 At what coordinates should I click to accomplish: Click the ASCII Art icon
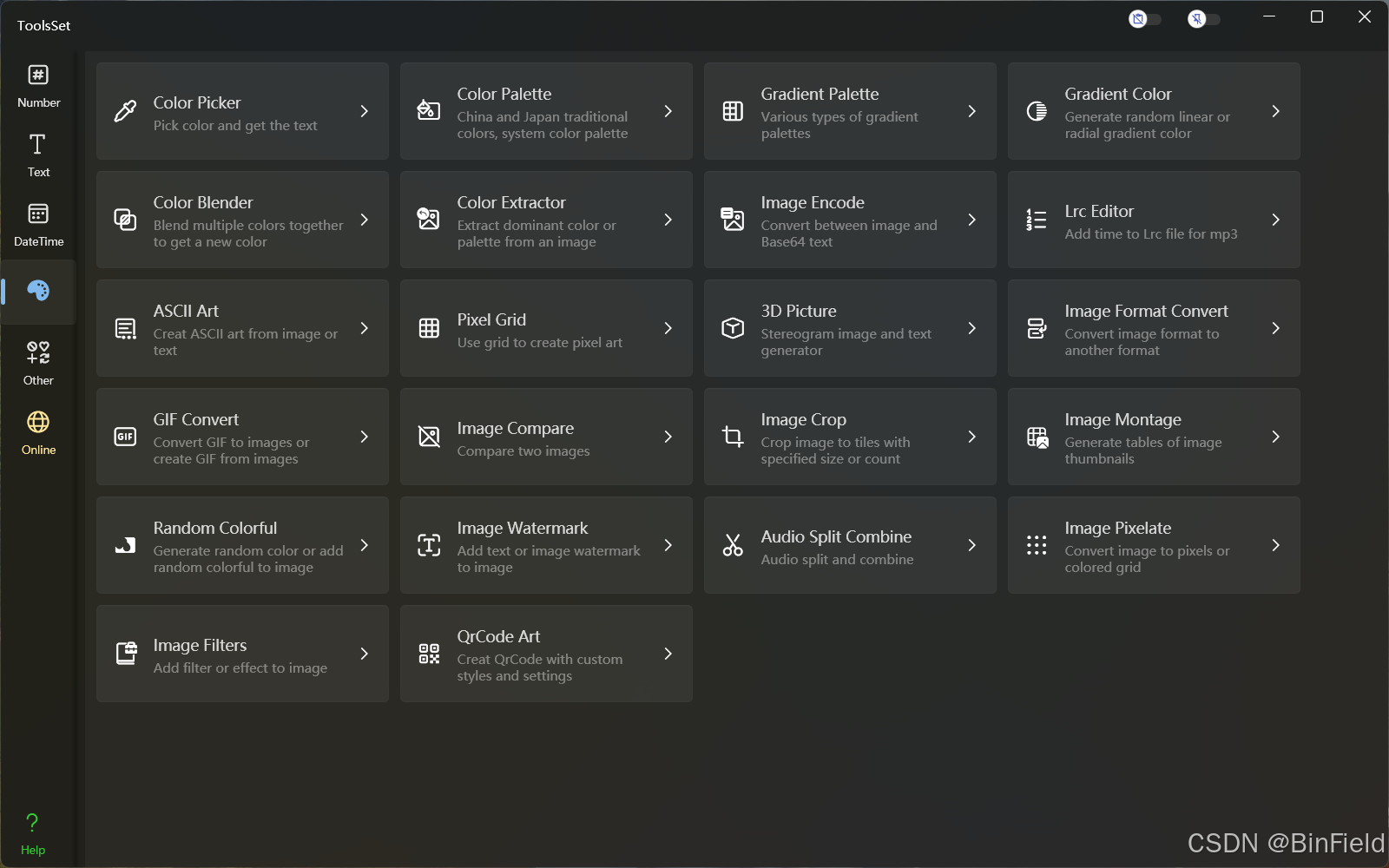pyautogui.click(x=125, y=328)
